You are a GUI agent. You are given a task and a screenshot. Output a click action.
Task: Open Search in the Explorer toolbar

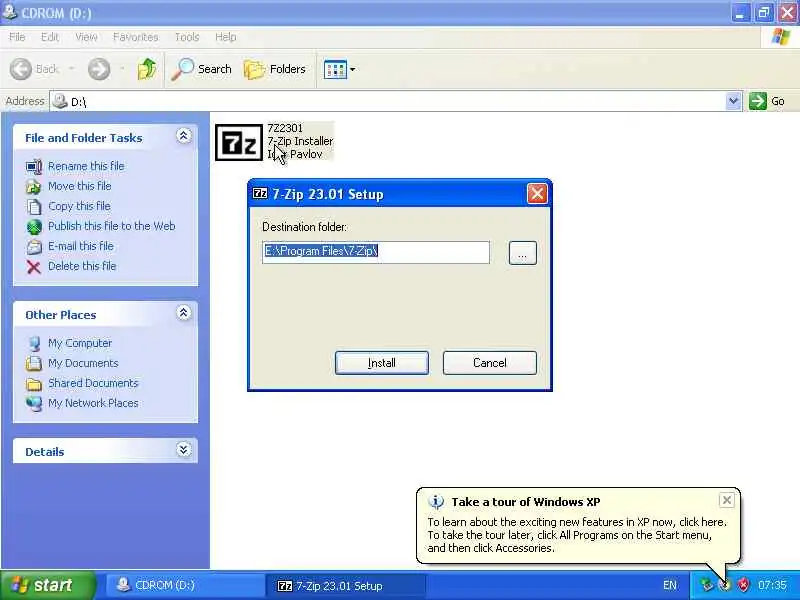tap(202, 69)
